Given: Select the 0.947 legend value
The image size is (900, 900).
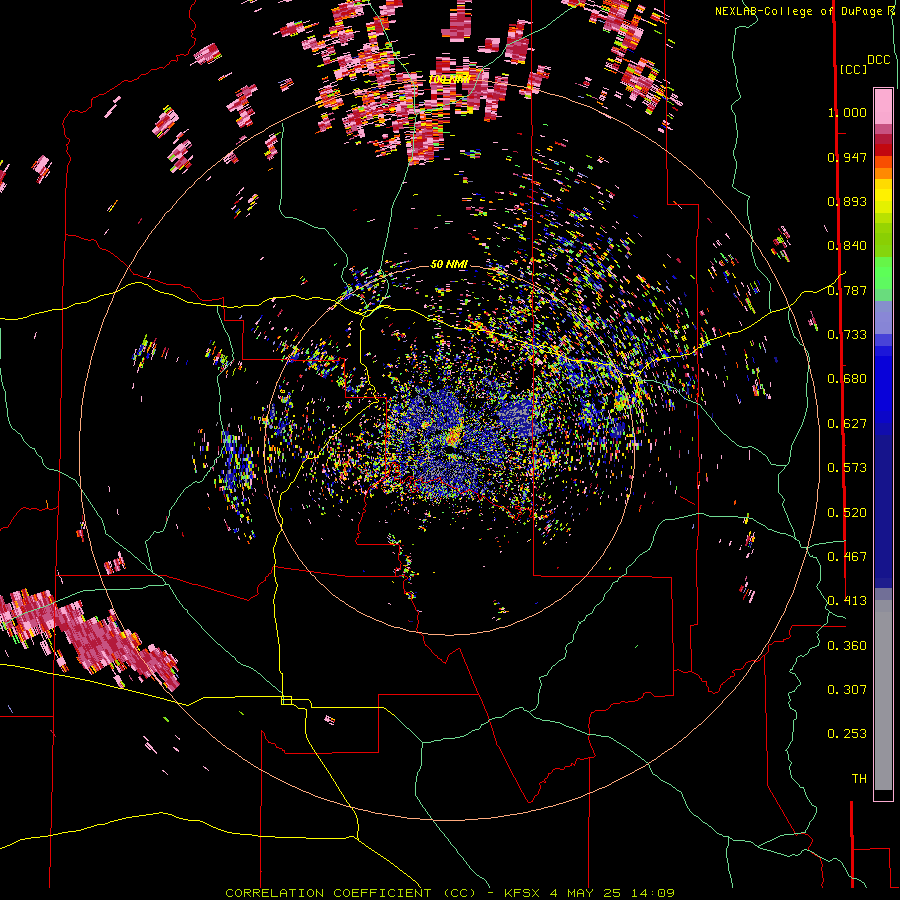Looking at the screenshot, I should [847, 157].
